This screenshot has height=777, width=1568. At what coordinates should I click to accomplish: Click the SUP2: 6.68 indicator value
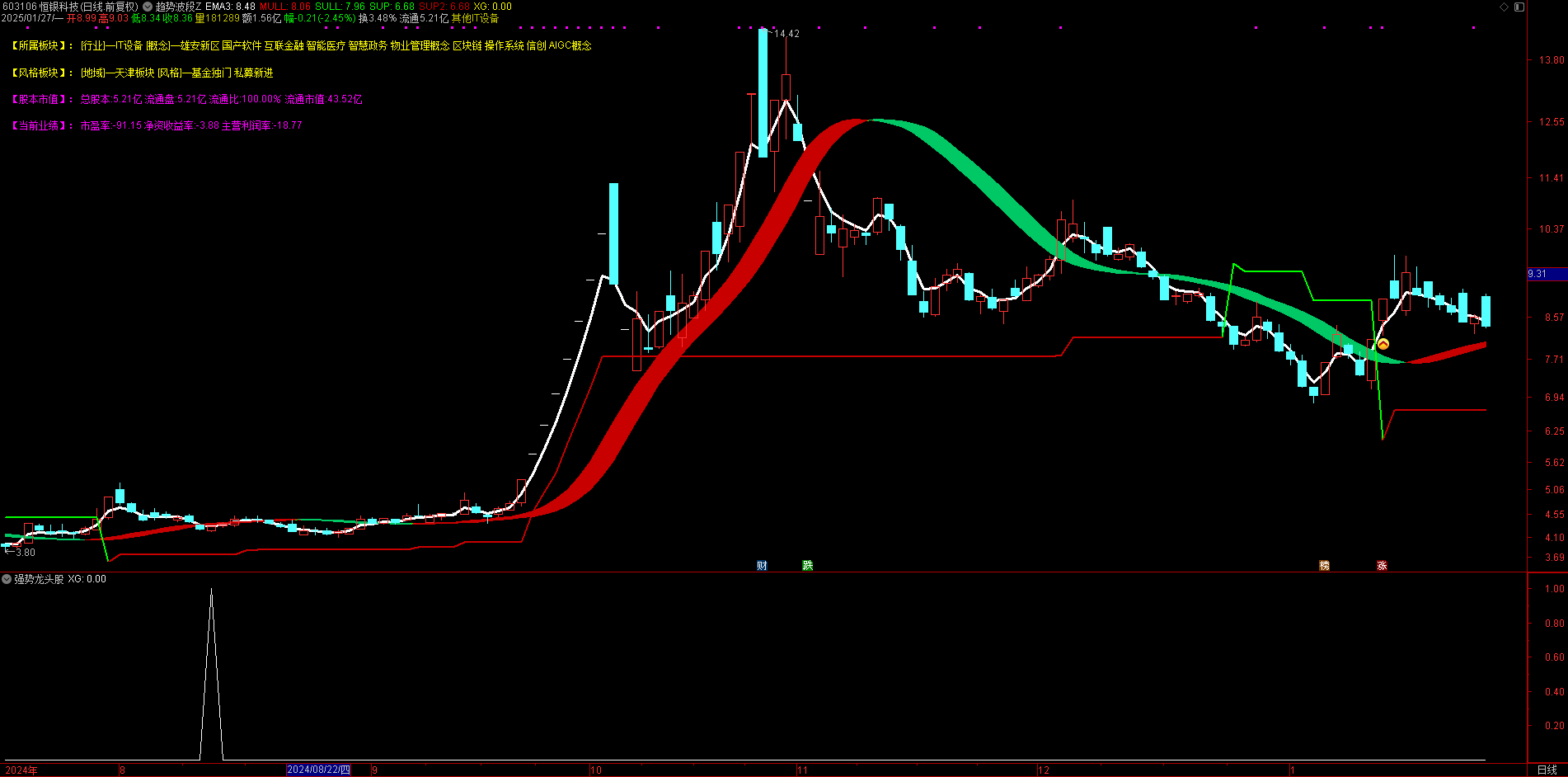point(444,7)
